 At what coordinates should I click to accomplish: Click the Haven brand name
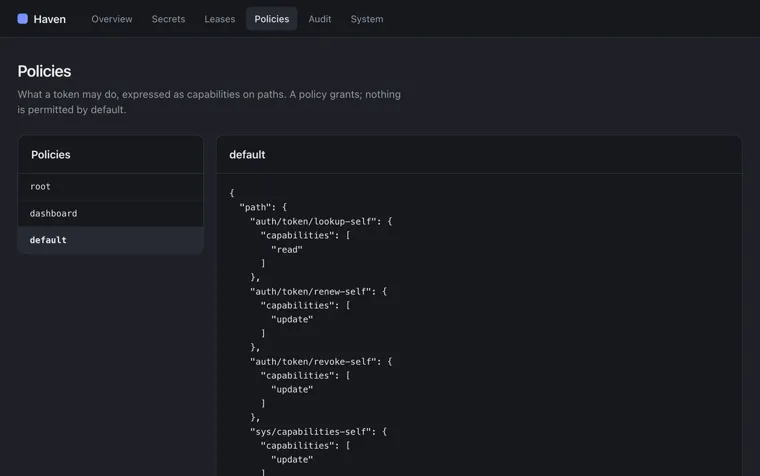click(49, 19)
